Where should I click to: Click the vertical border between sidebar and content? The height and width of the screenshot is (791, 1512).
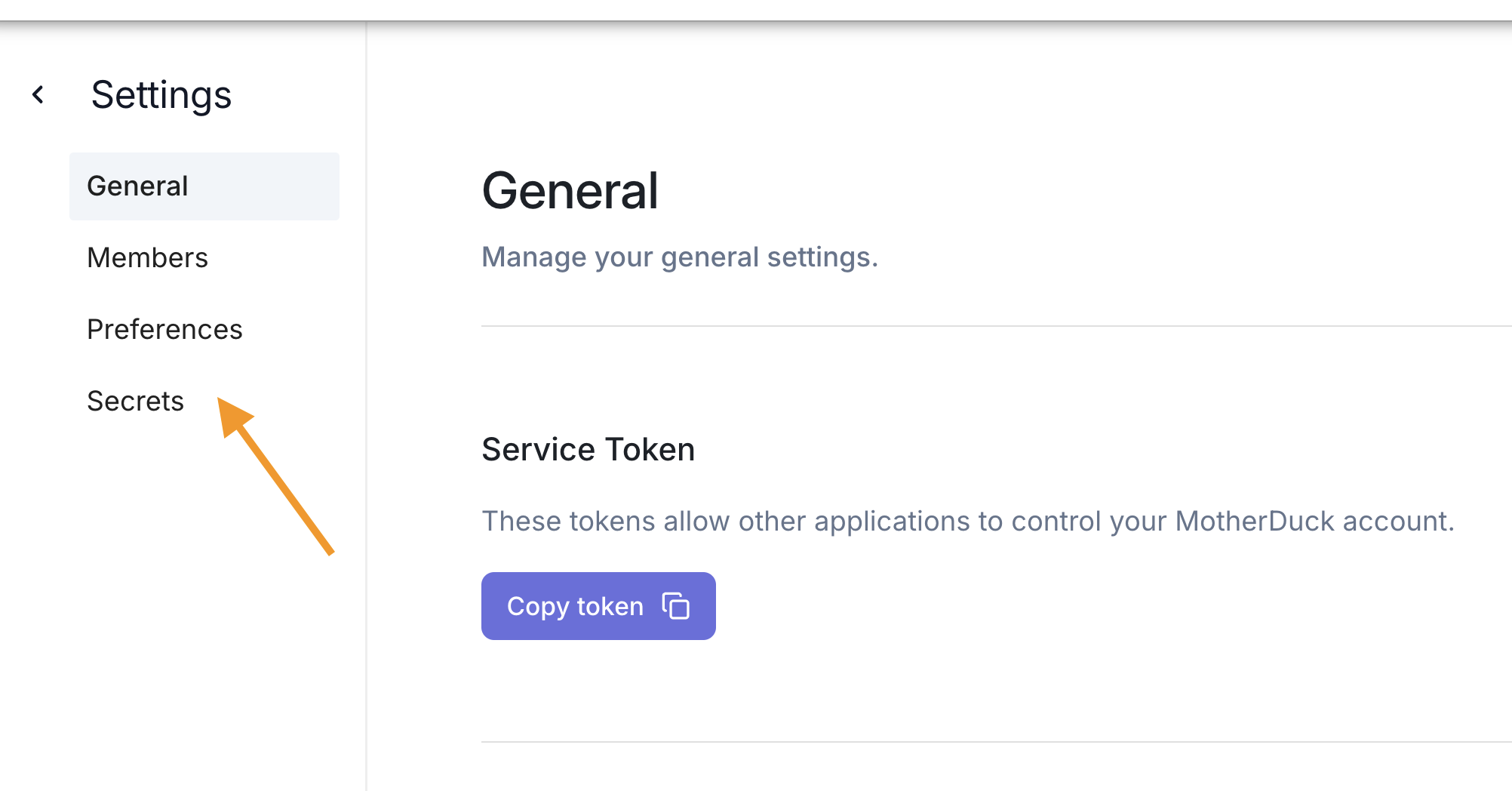click(367, 406)
